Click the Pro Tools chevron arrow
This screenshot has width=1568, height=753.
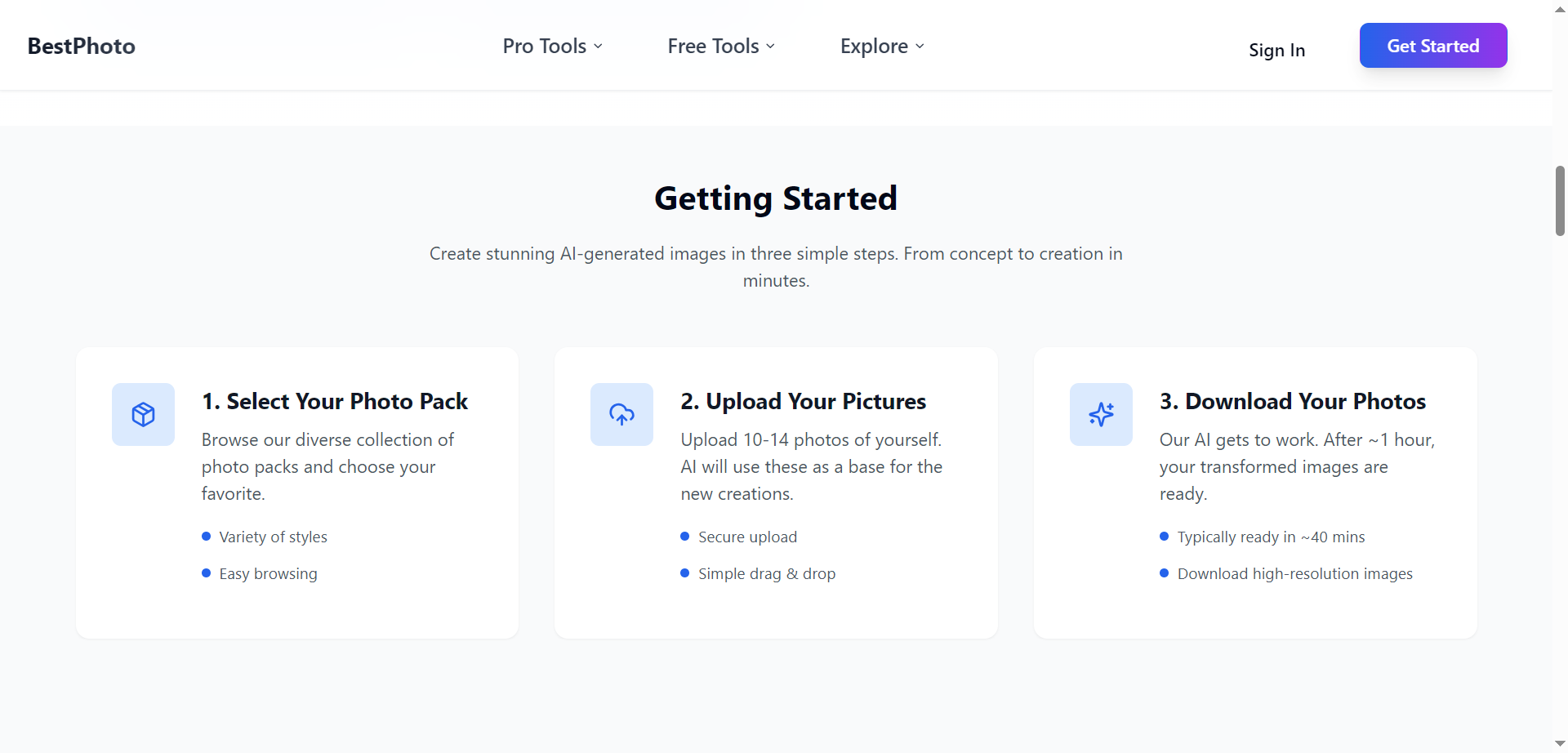598,47
